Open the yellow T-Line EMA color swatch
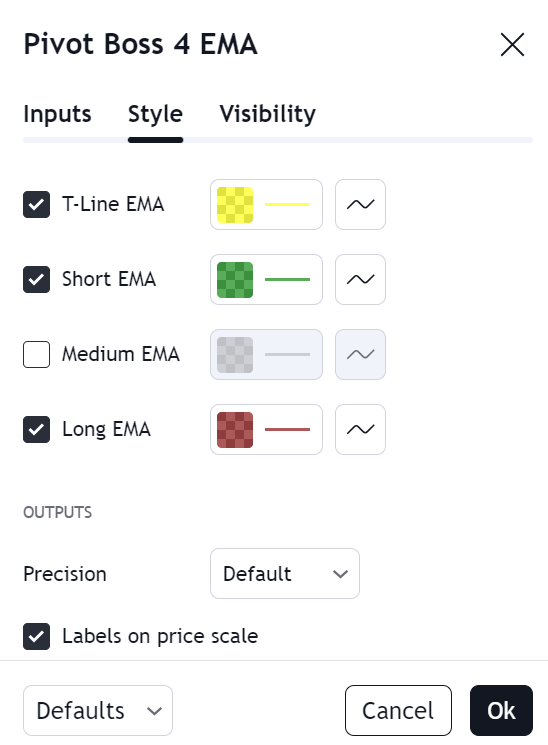Image resolution: width=548 pixels, height=745 pixels. click(x=235, y=205)
